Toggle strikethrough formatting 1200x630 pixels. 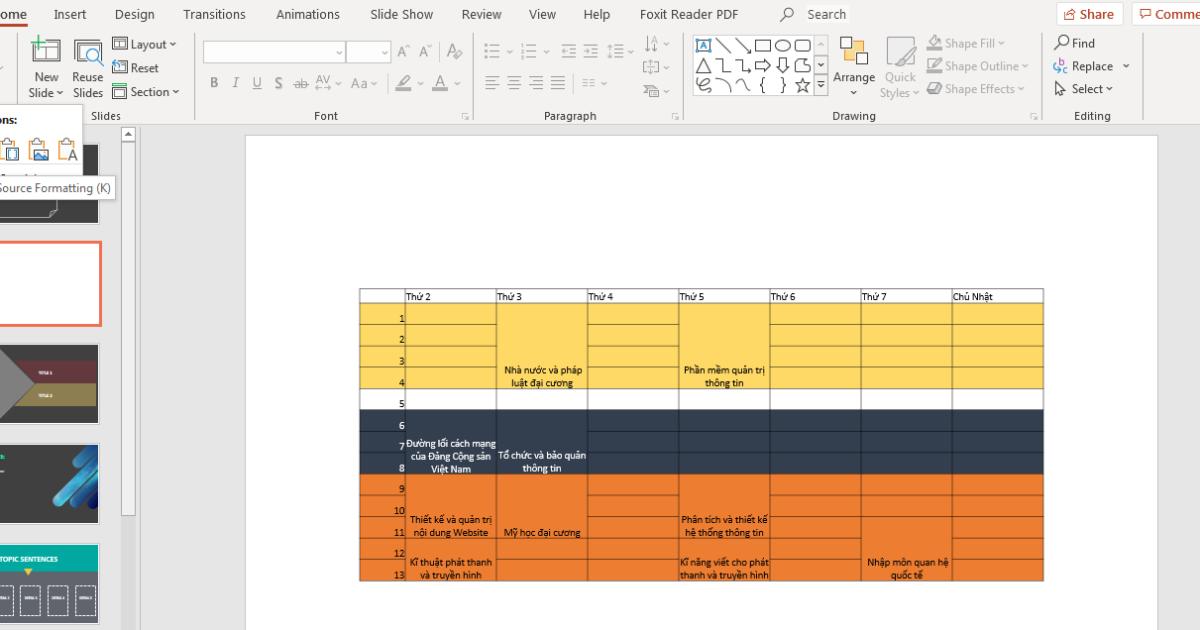300,83
